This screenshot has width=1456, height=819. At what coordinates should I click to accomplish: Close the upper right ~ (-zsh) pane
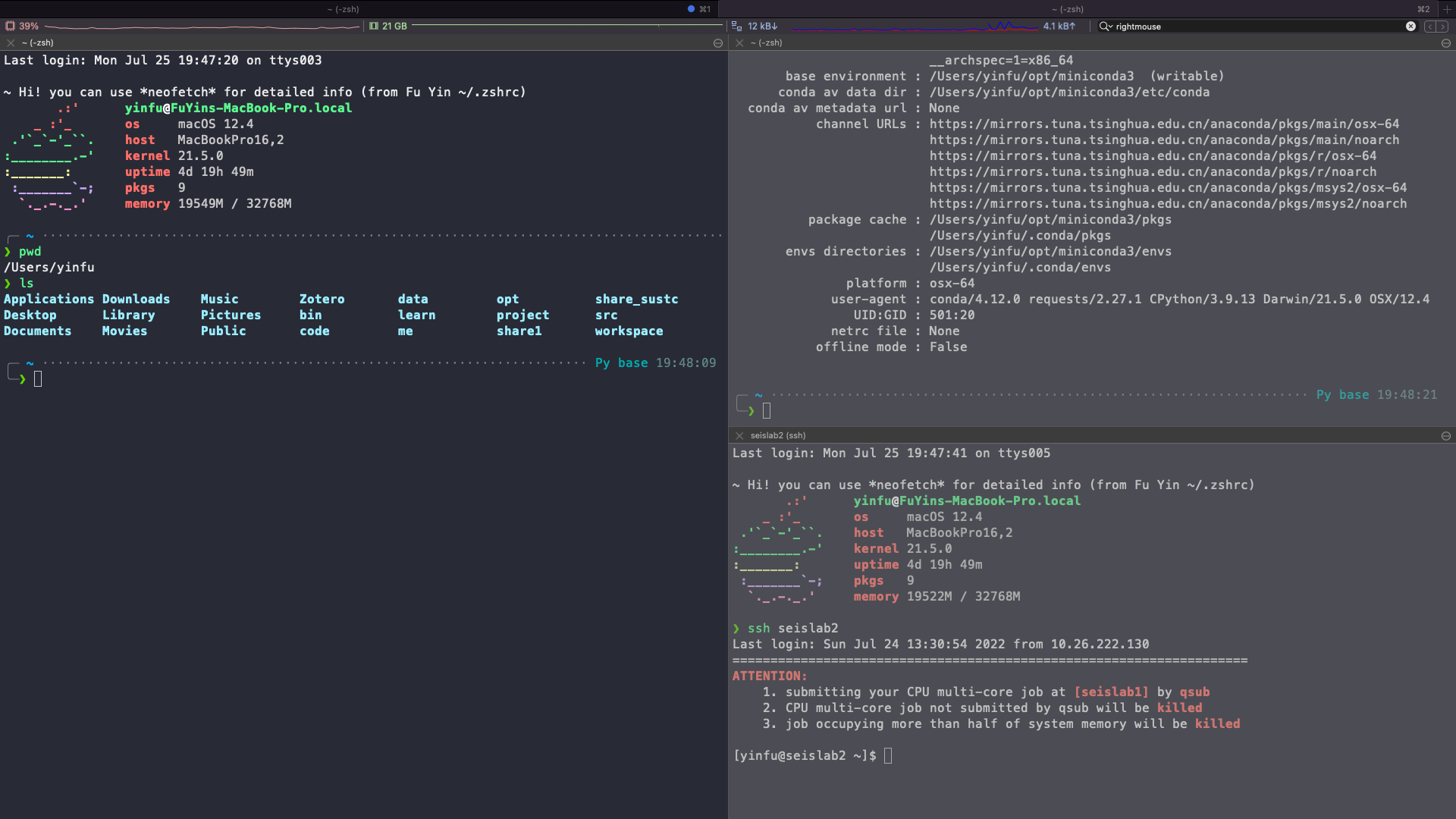point(739,43)
